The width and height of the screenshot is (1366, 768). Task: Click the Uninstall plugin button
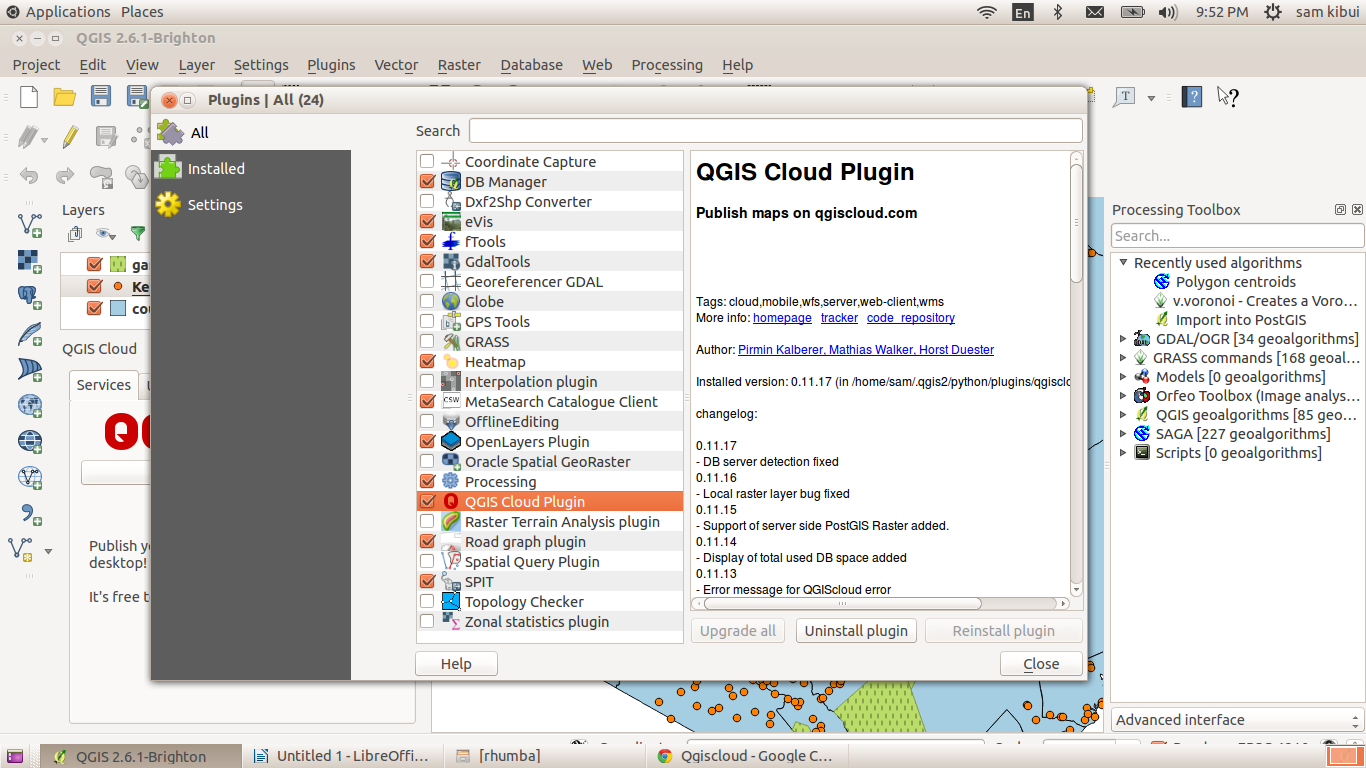(857, 631)
